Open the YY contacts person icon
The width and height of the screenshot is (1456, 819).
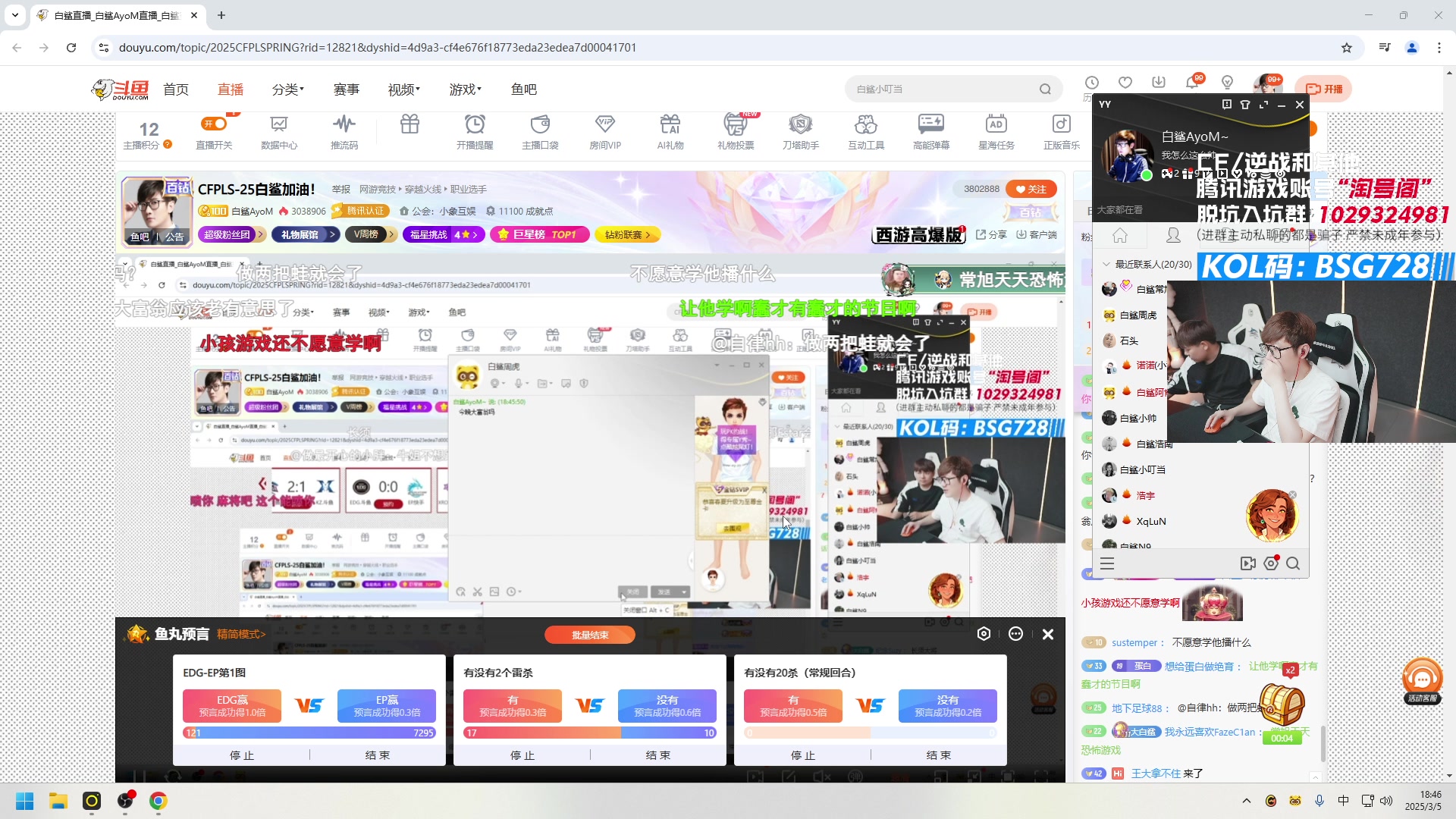[1173, 236]
